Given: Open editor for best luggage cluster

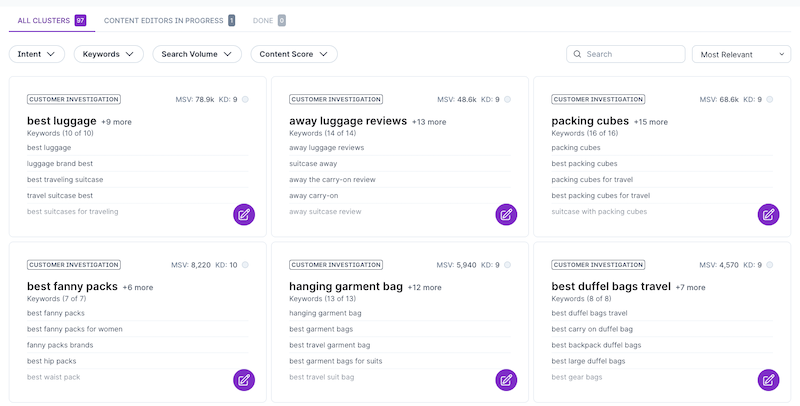Looking at the screenshot, I should 244,214.
